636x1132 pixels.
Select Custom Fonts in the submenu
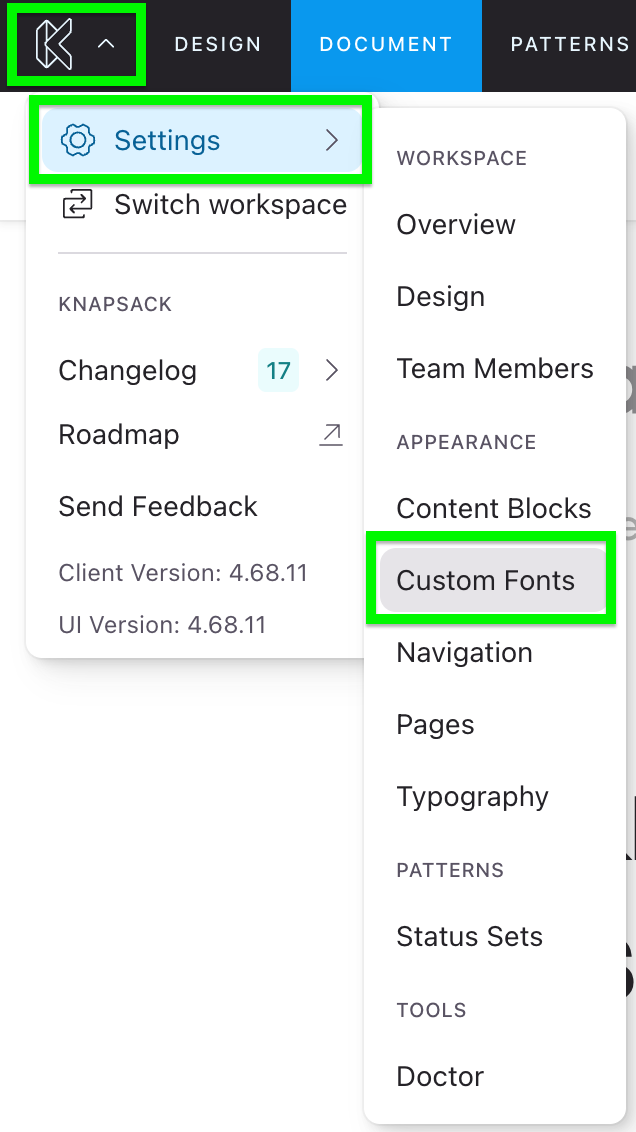point(492,580)
